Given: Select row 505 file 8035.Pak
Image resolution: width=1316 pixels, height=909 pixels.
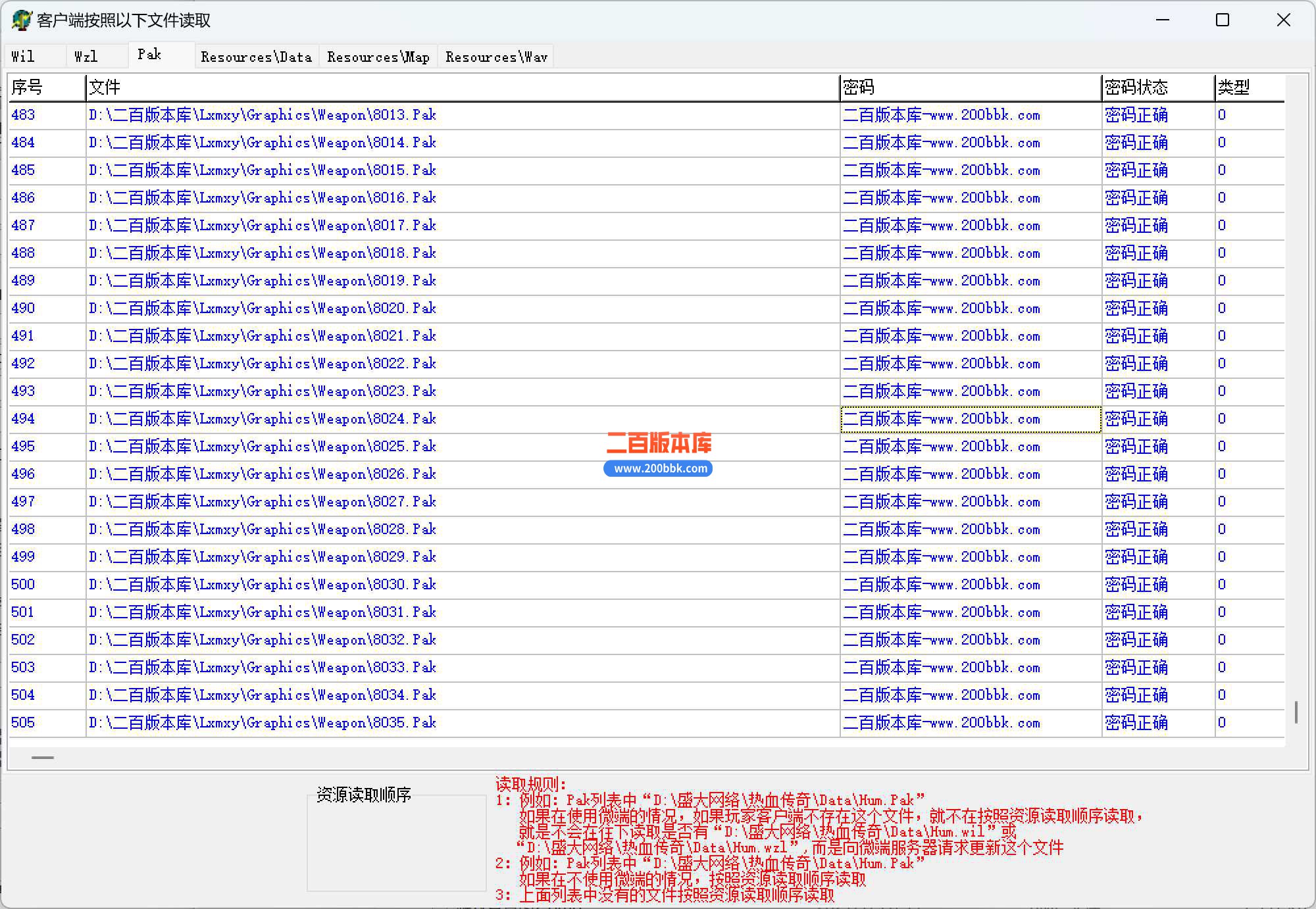Looking at the screenshot, I should (x=263, y=723).
